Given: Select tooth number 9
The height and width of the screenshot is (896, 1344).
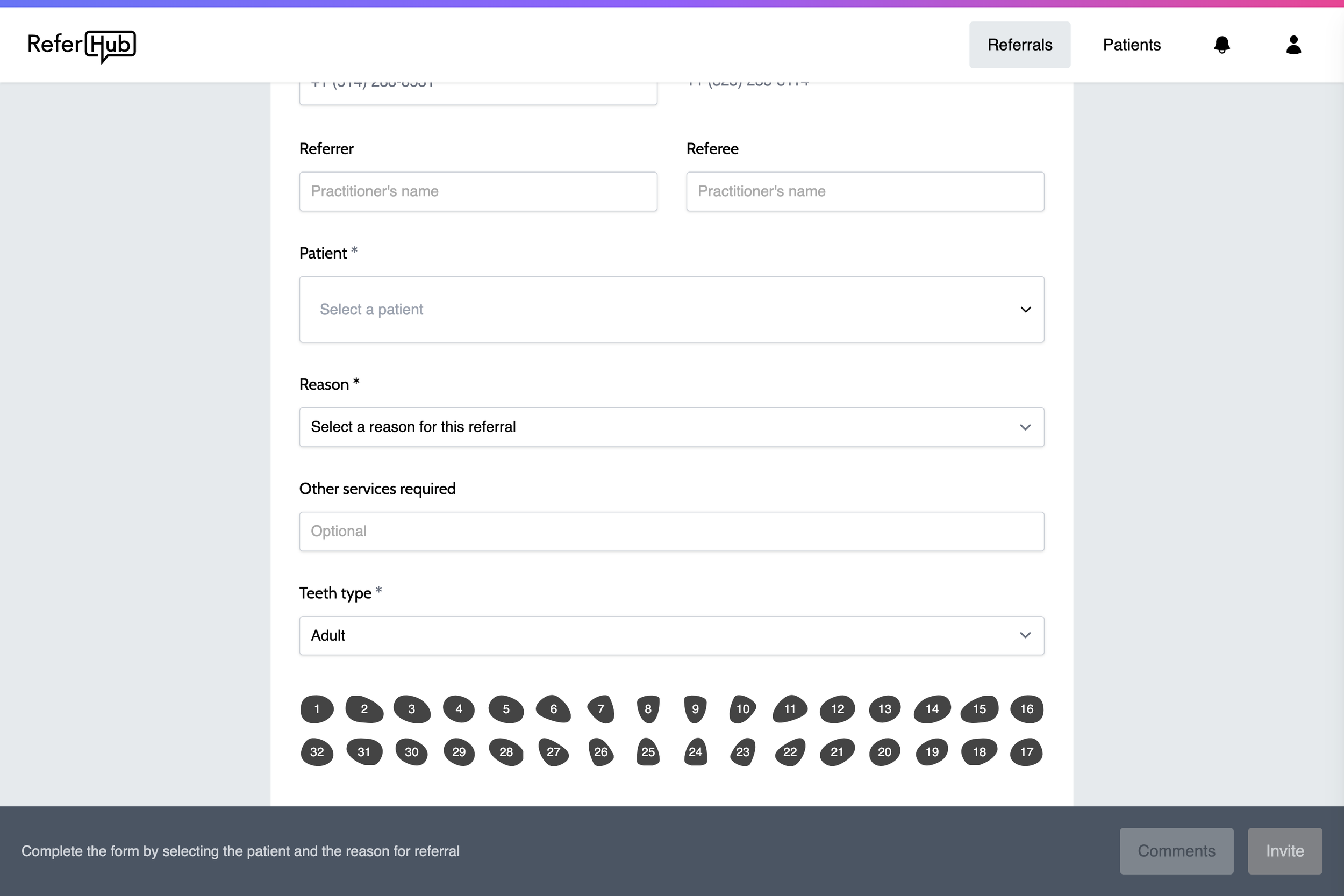Looking at the screenshot, I should click(x=696, y=709).
